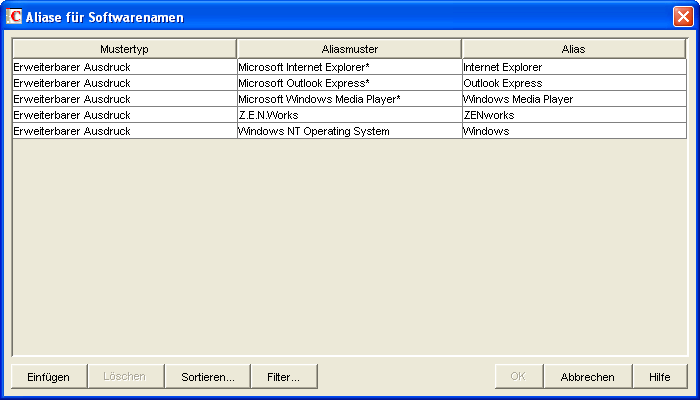Open Hilfe for this dialog

[660, 376]
